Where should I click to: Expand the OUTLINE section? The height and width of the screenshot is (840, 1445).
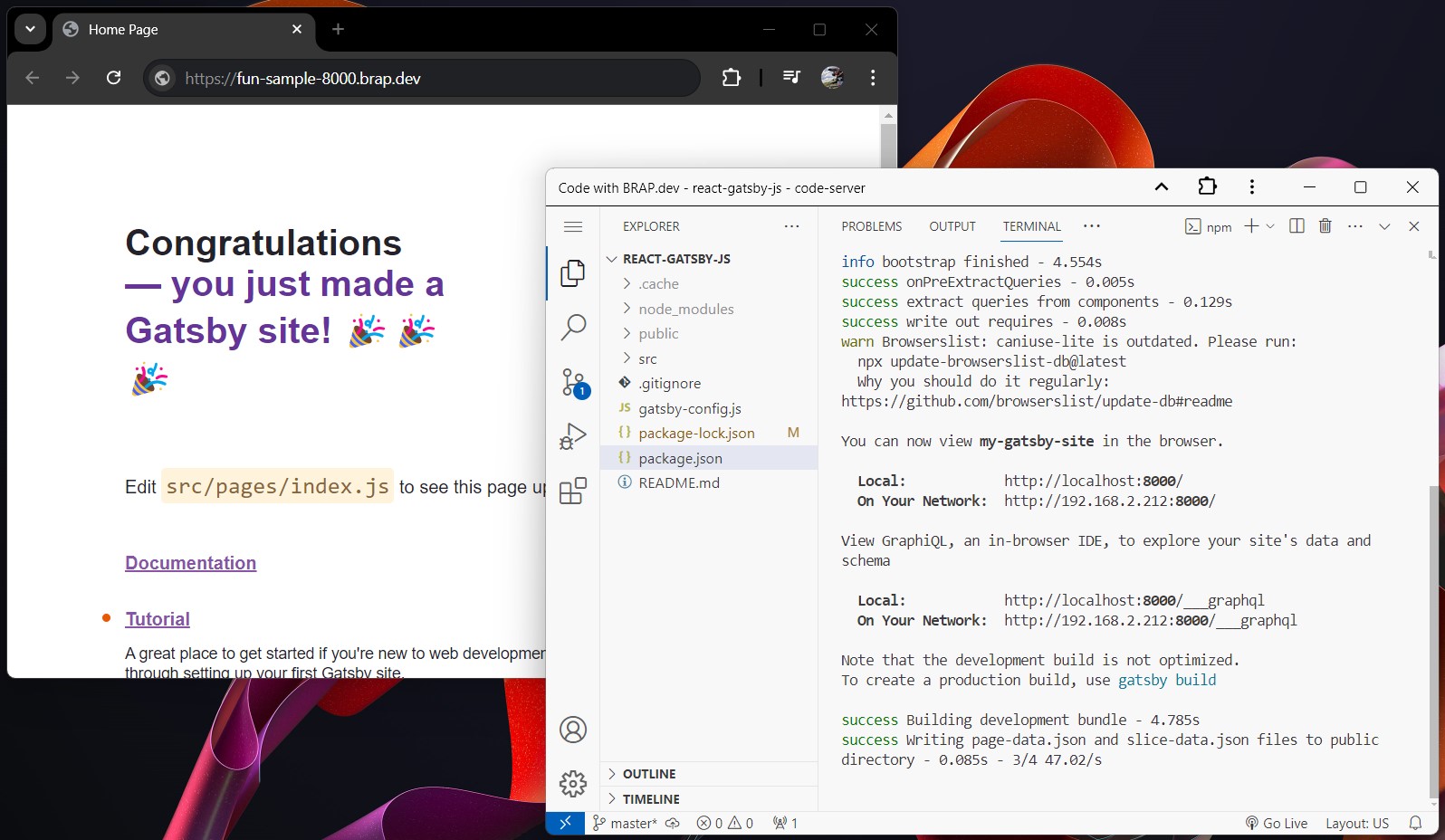[x=648, y=774]
